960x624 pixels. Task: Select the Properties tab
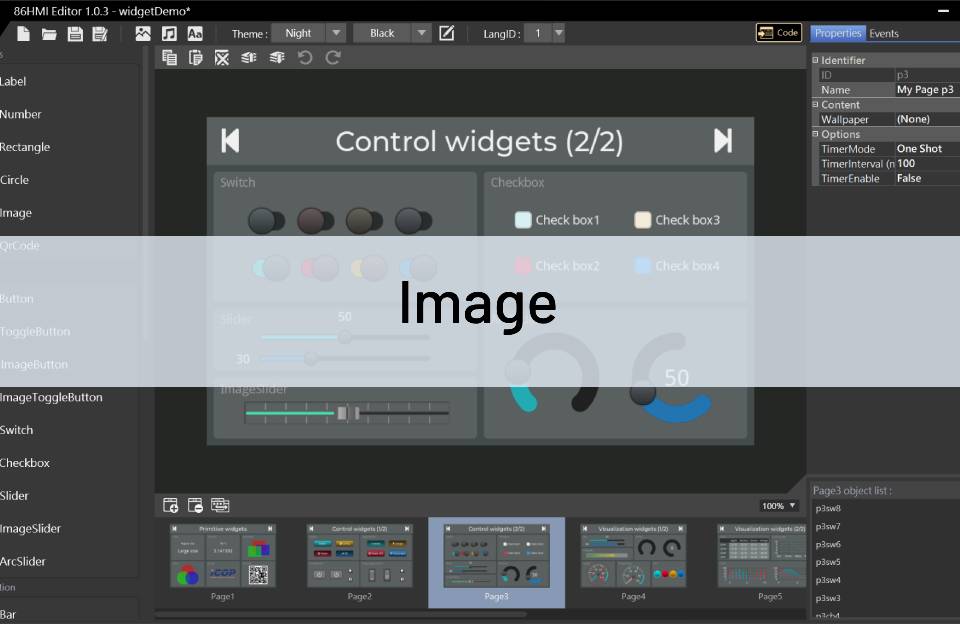[x=838, y=33]
